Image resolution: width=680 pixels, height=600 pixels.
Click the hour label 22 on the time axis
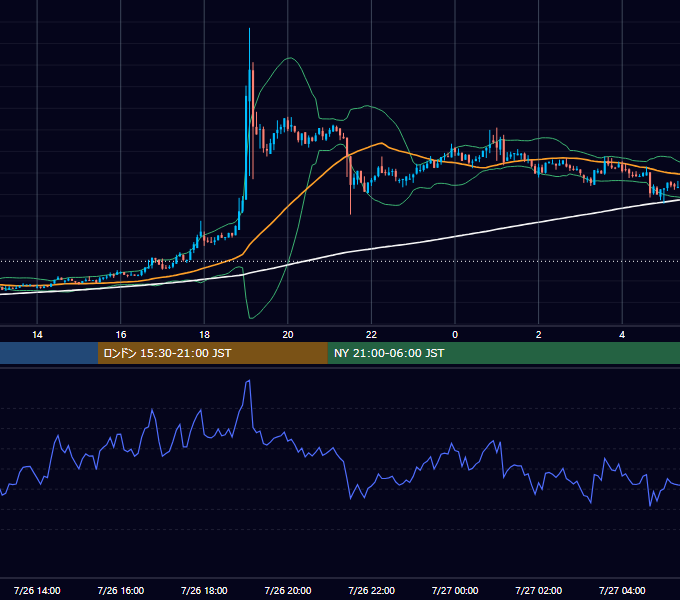tap(371, 335)
